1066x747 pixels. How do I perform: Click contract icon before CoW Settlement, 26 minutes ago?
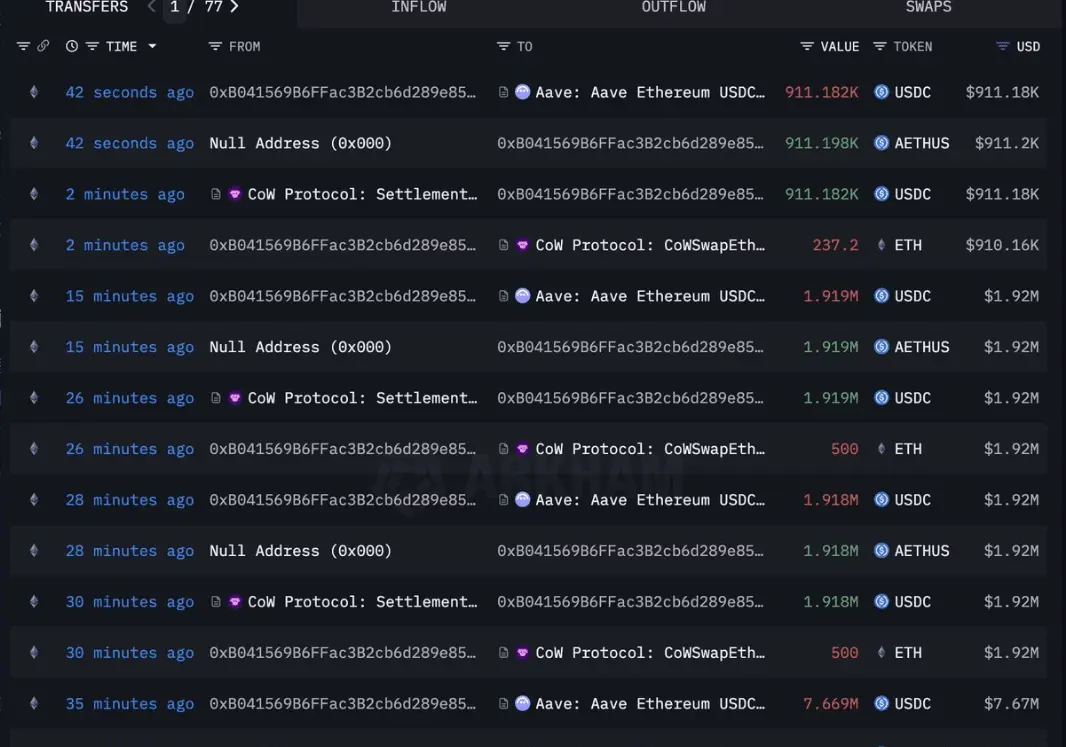coord(216,398)
